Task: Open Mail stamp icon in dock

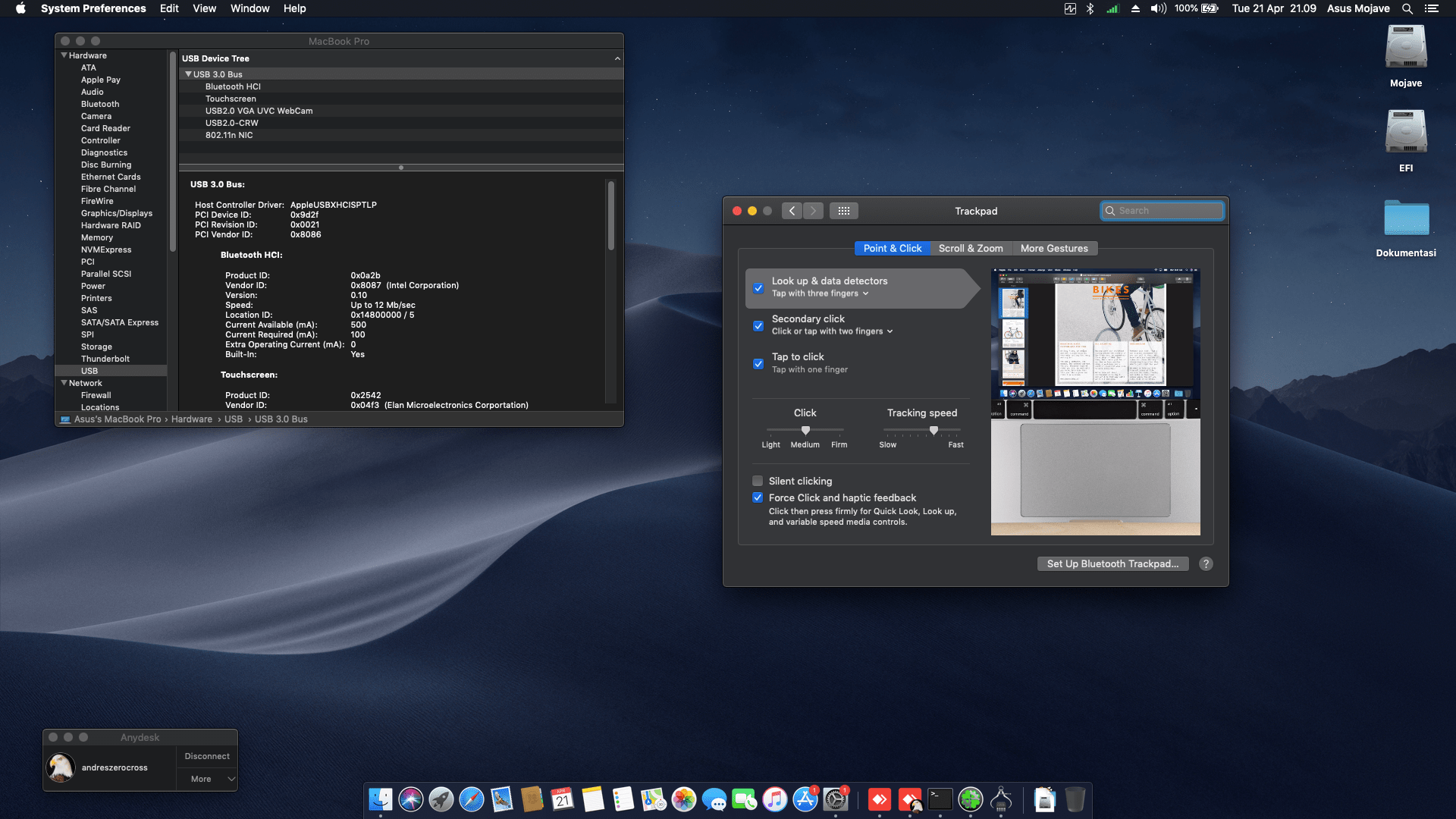Action: tap(502, 799)
